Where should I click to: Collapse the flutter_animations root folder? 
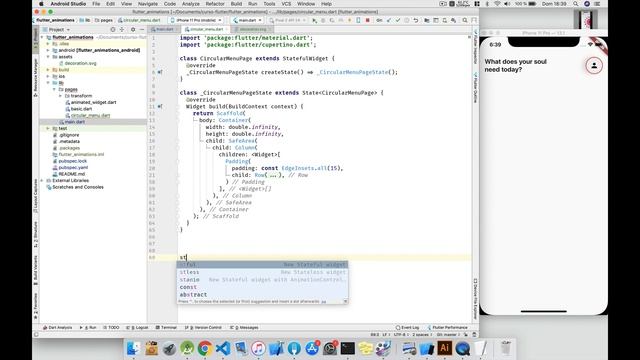coord(42,37)
